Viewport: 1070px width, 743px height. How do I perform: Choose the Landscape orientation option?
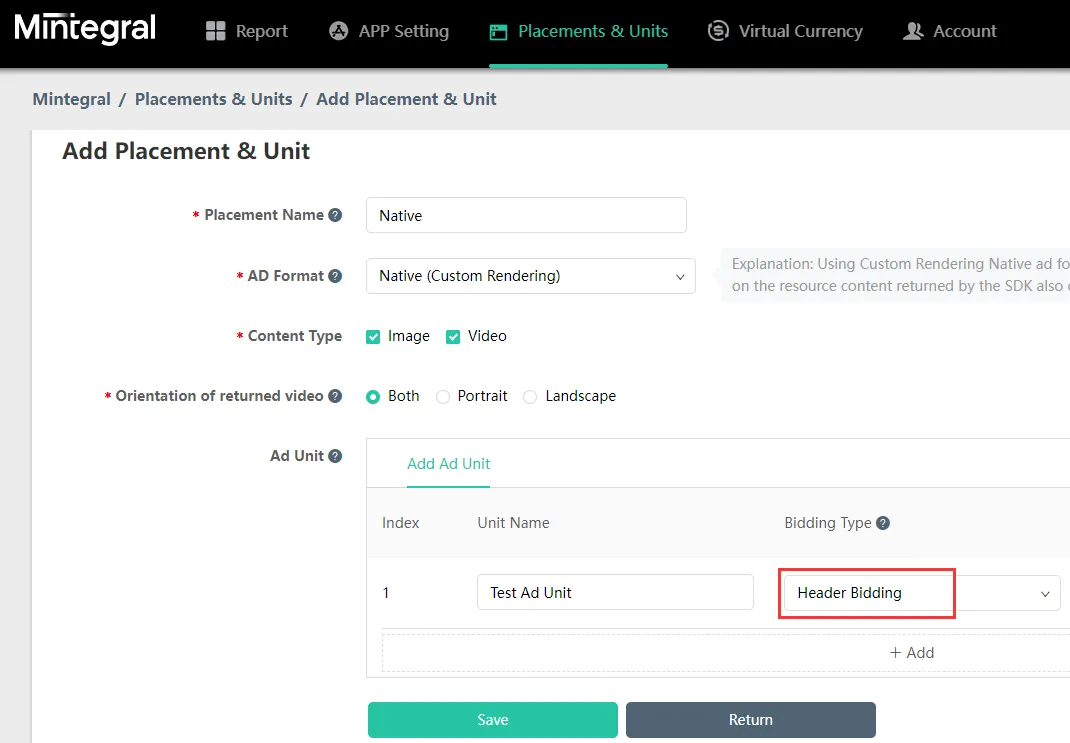530,396
